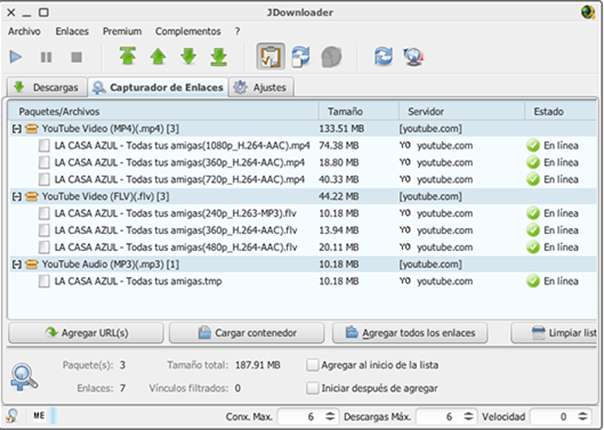604x430 pixels.
Task: Click the package icon of YouTube Video (MP4)
Action: point(31,129)
